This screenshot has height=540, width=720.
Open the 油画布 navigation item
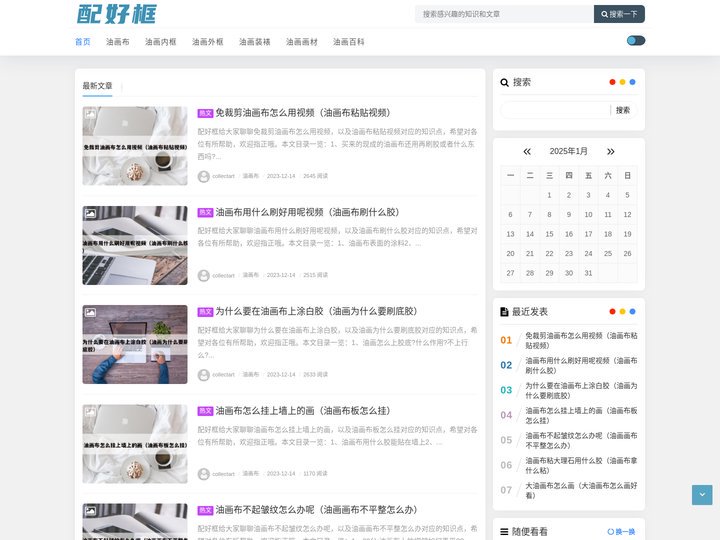point(118,42)
